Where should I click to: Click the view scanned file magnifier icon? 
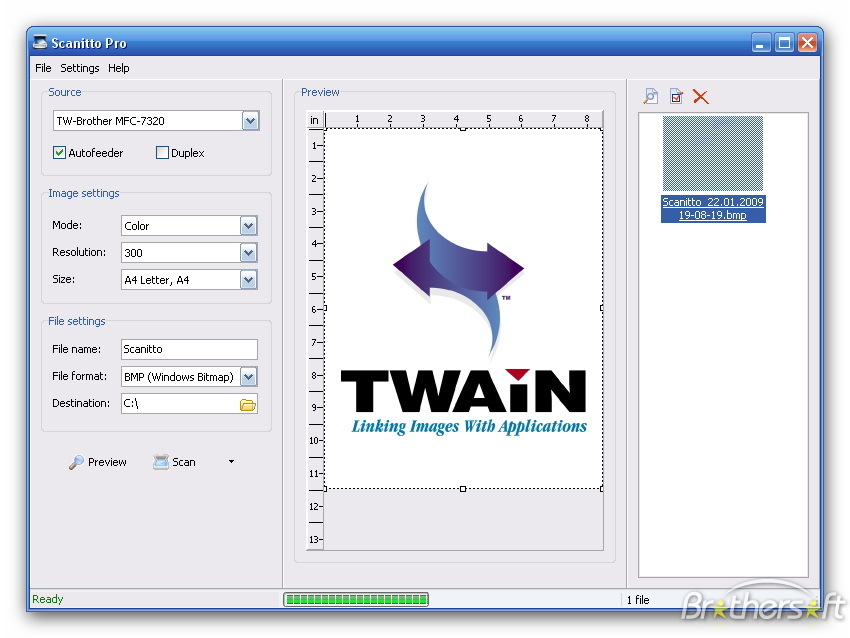pos(651,96)
